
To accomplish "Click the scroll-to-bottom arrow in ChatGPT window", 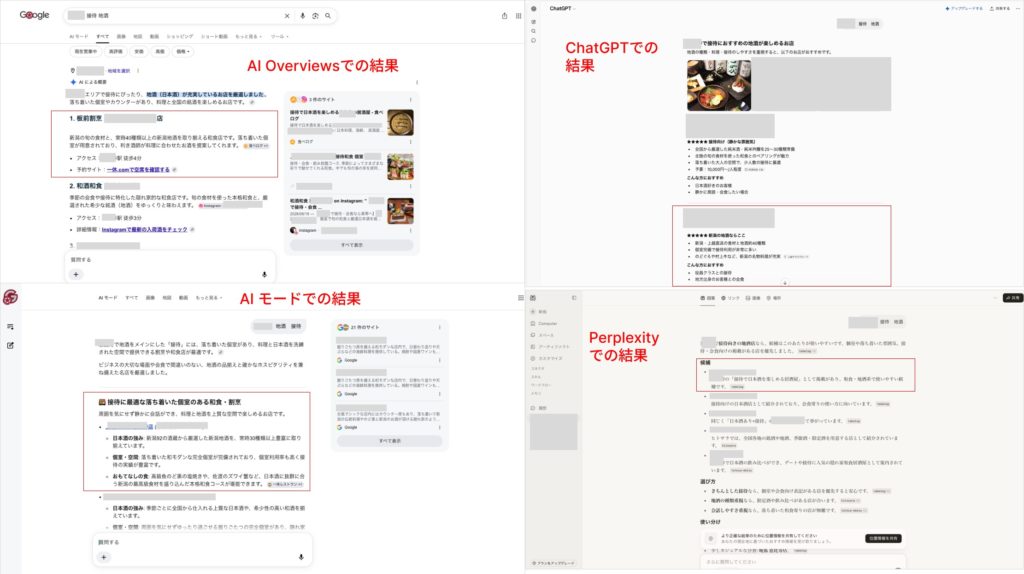I will point(785,283).
